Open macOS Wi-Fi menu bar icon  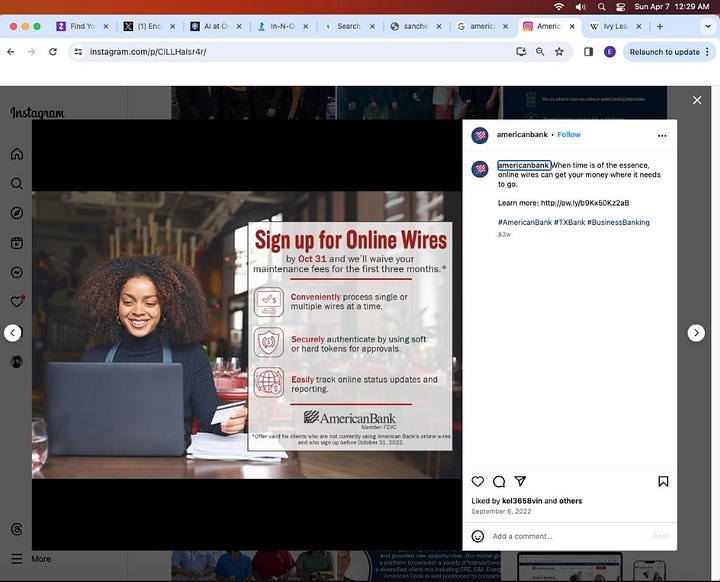558,7
